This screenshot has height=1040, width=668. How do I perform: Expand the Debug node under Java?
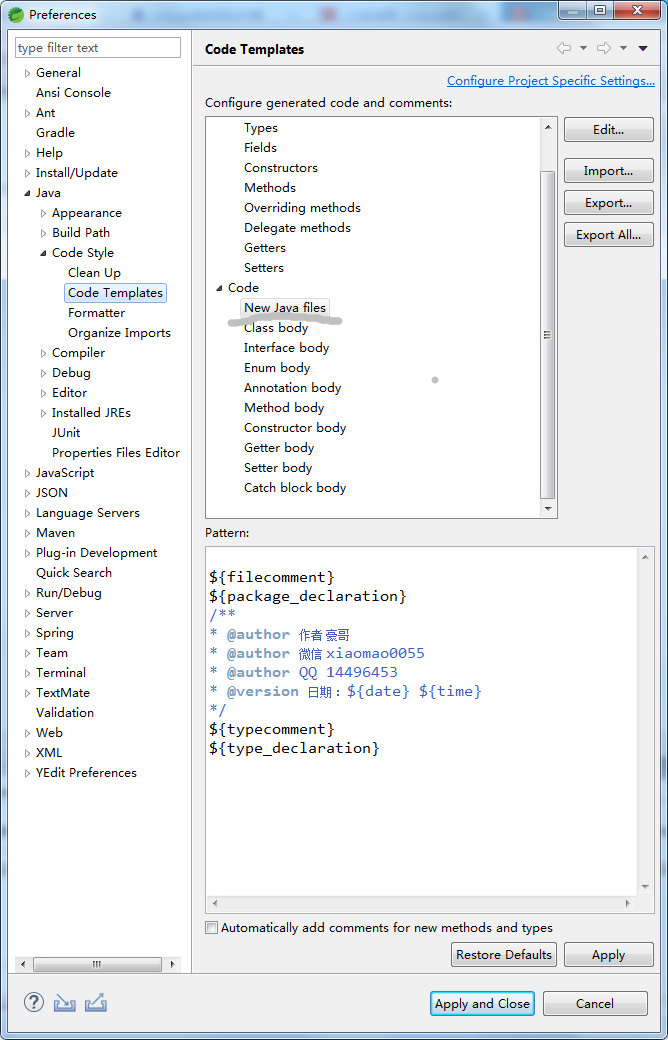[x=43, y=373]
